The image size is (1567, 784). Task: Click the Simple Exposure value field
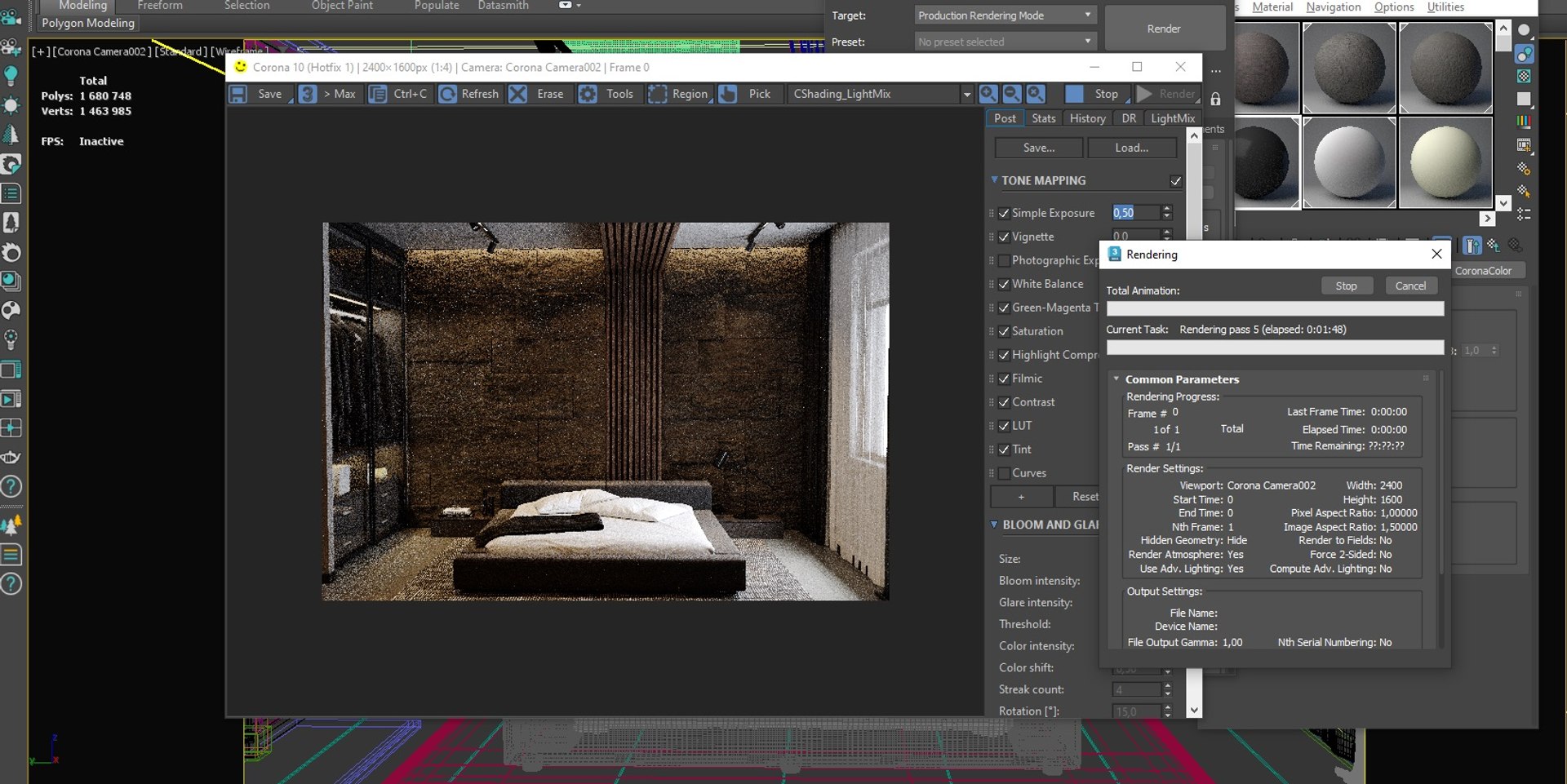click(x=1135, y=213)
